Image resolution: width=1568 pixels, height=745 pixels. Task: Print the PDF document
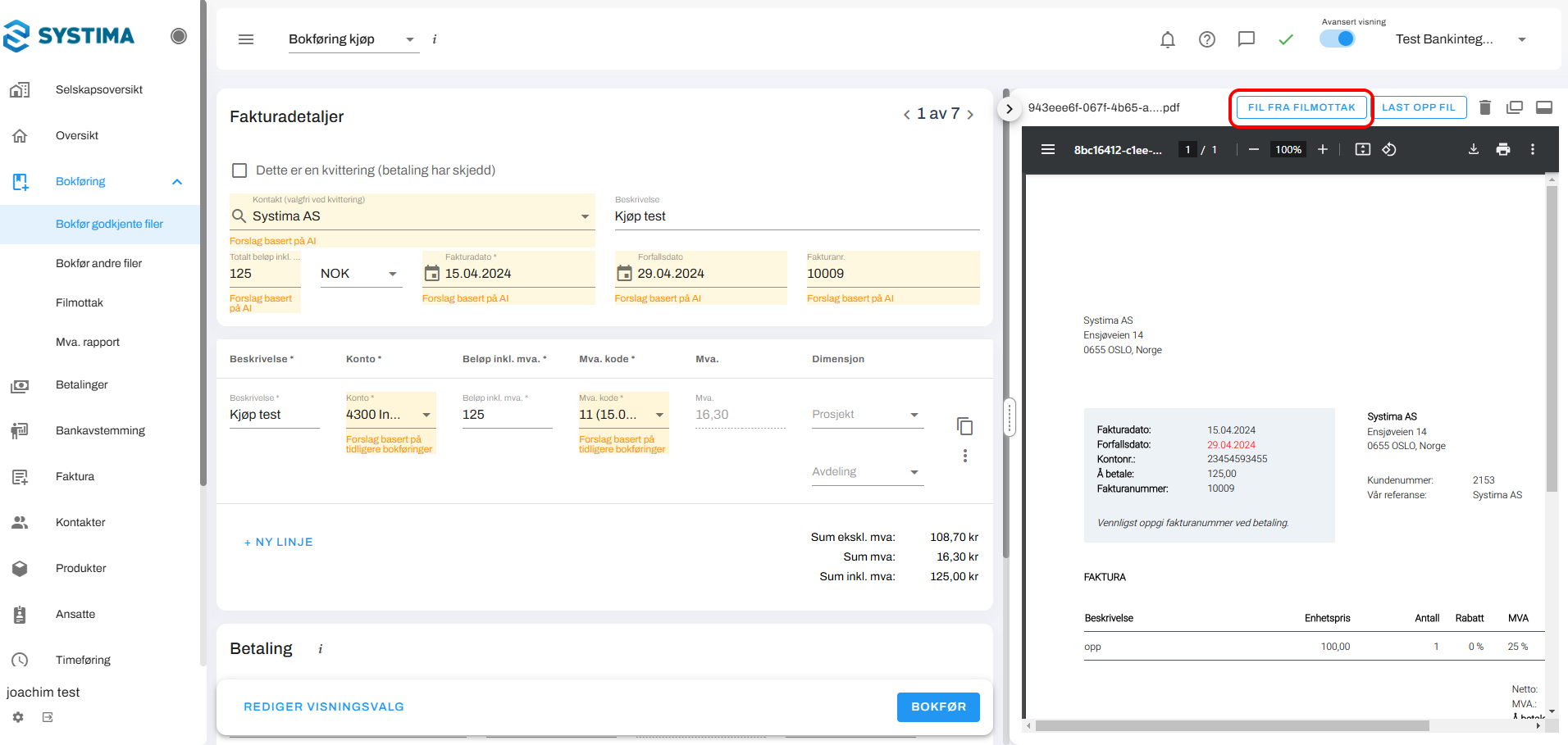pos(1503,149)
